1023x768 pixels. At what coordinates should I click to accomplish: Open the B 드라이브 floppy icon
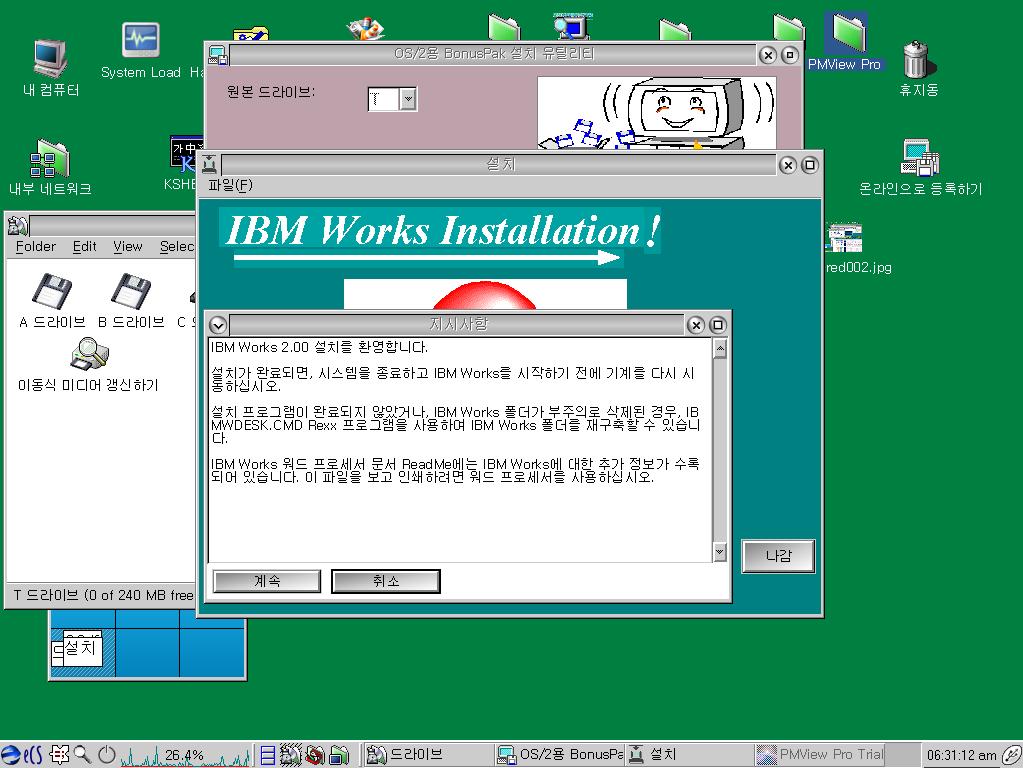[x=131, y=300]
